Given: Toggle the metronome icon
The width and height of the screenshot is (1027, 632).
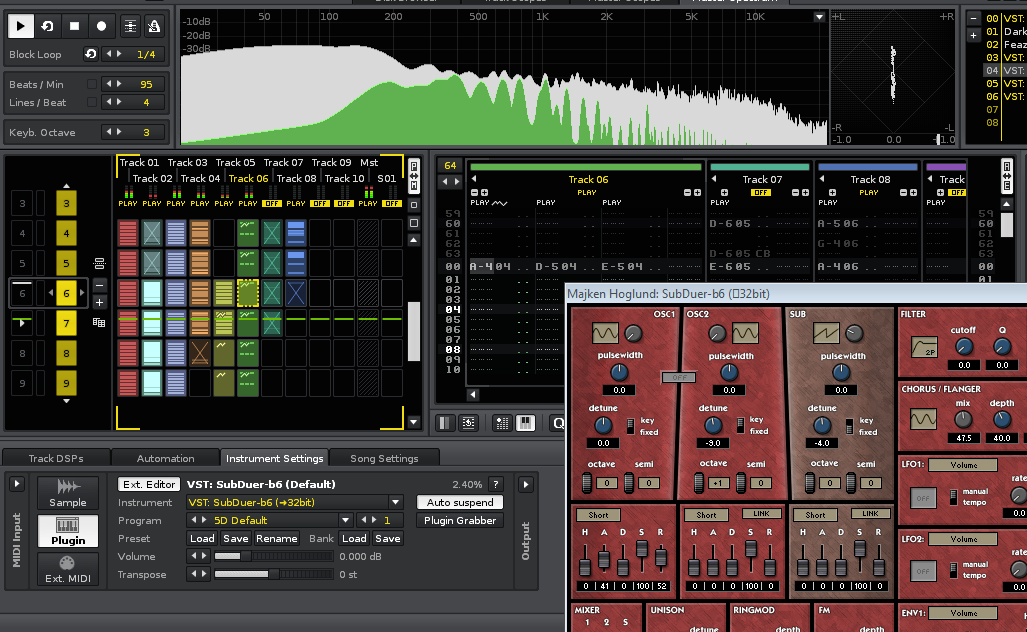Looking at the screenshot, I should tap(154, 26).
